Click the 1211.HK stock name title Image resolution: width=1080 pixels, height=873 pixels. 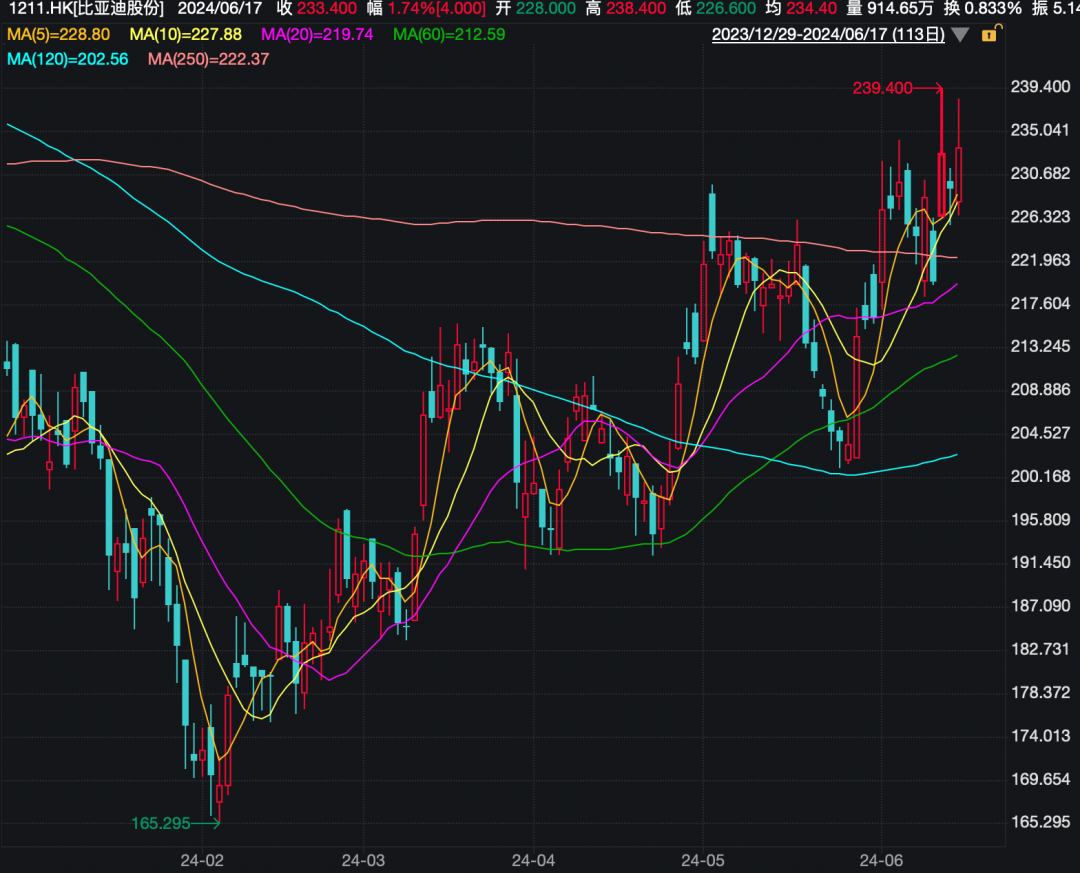[x=86, y=9]
